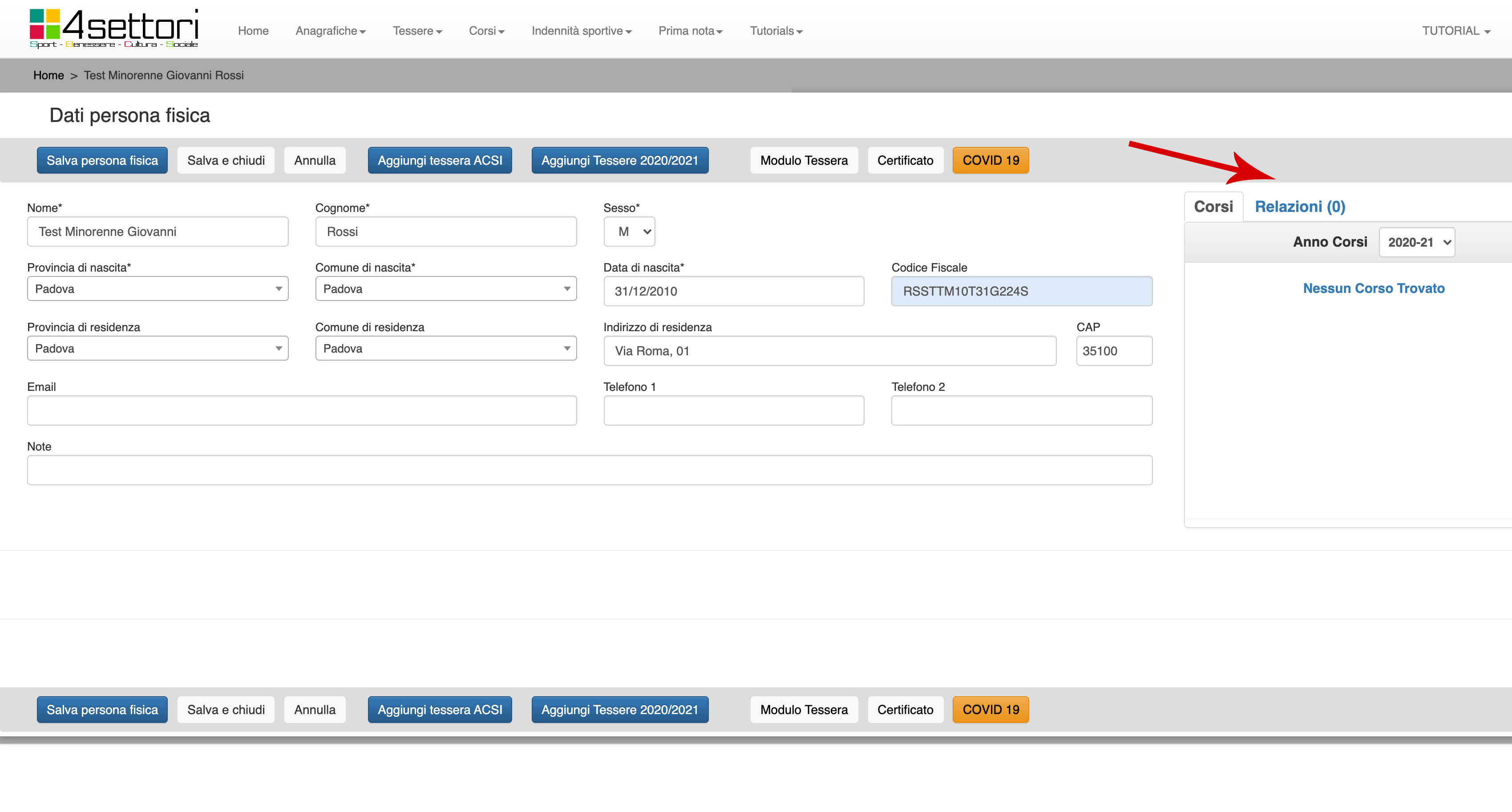Viewport: 1512px width, 812px height.
Task: Expand the Comune di residenza combo box
Action: (x=445, y=349)
